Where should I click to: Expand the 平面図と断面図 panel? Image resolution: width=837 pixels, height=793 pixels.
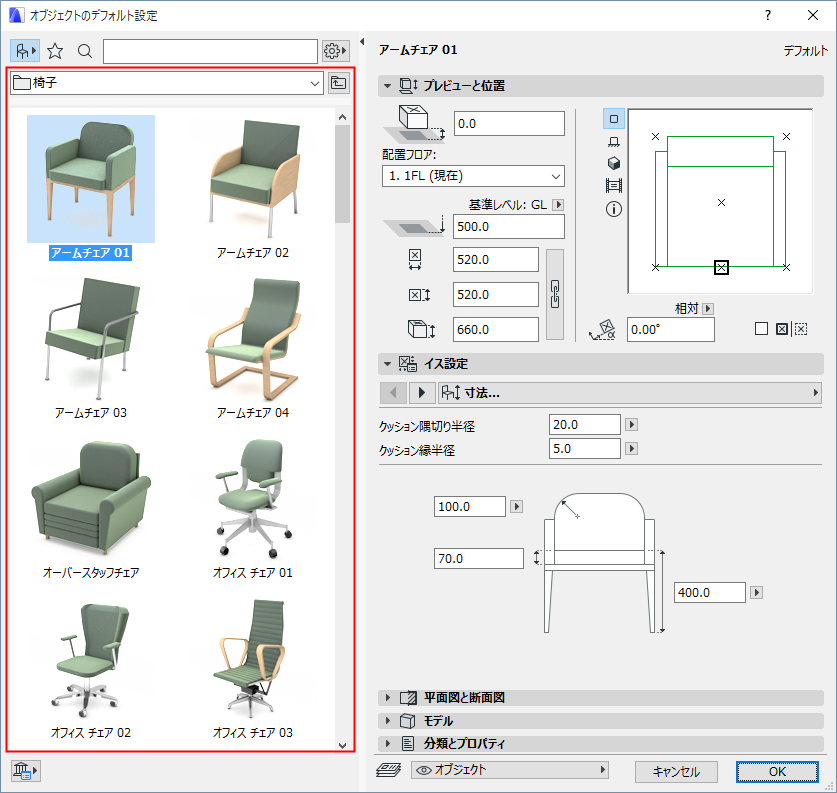388,697
